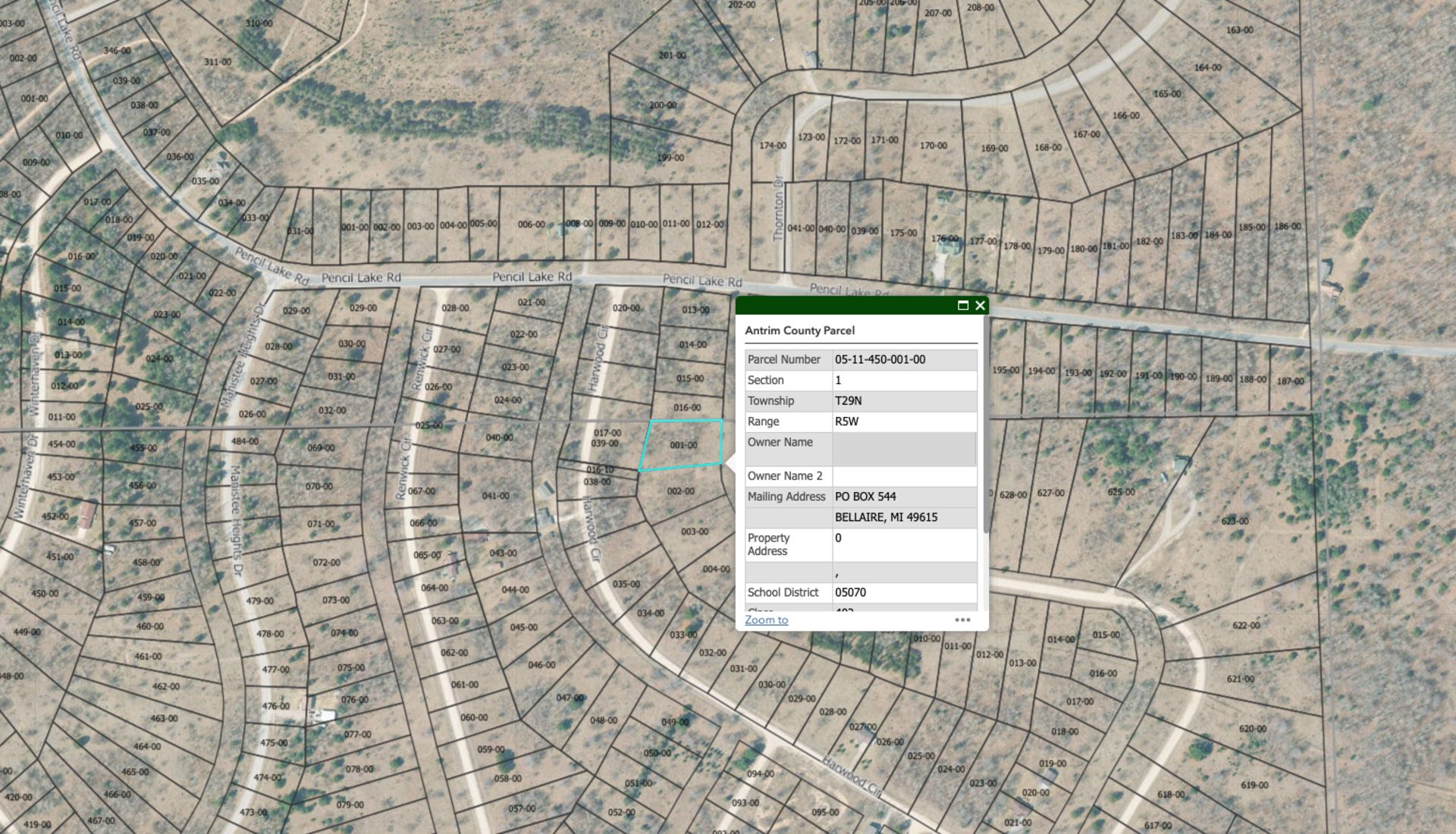The height and width of the screenshot is (834, 1456).
Task: Select parcel labeled 170-00
Action: tap(933, 146)
